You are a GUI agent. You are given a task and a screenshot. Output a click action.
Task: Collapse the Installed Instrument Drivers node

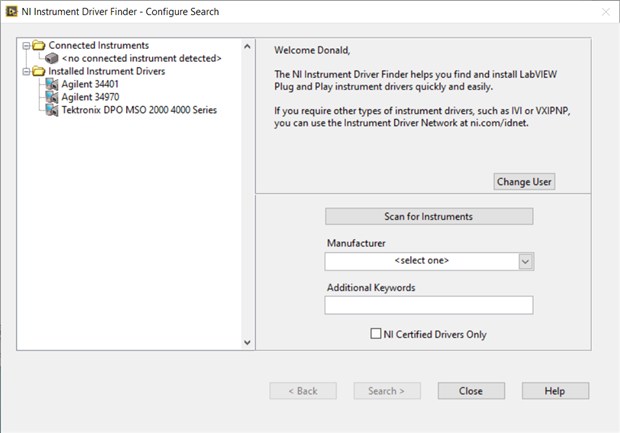26,71
